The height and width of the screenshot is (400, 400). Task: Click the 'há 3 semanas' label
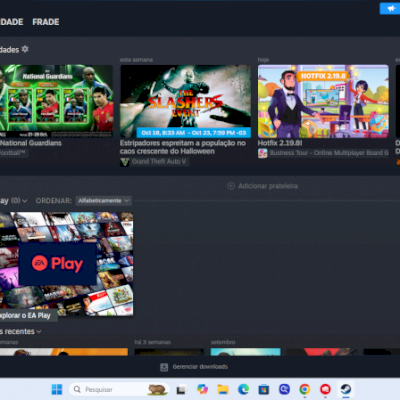[152, 342]
